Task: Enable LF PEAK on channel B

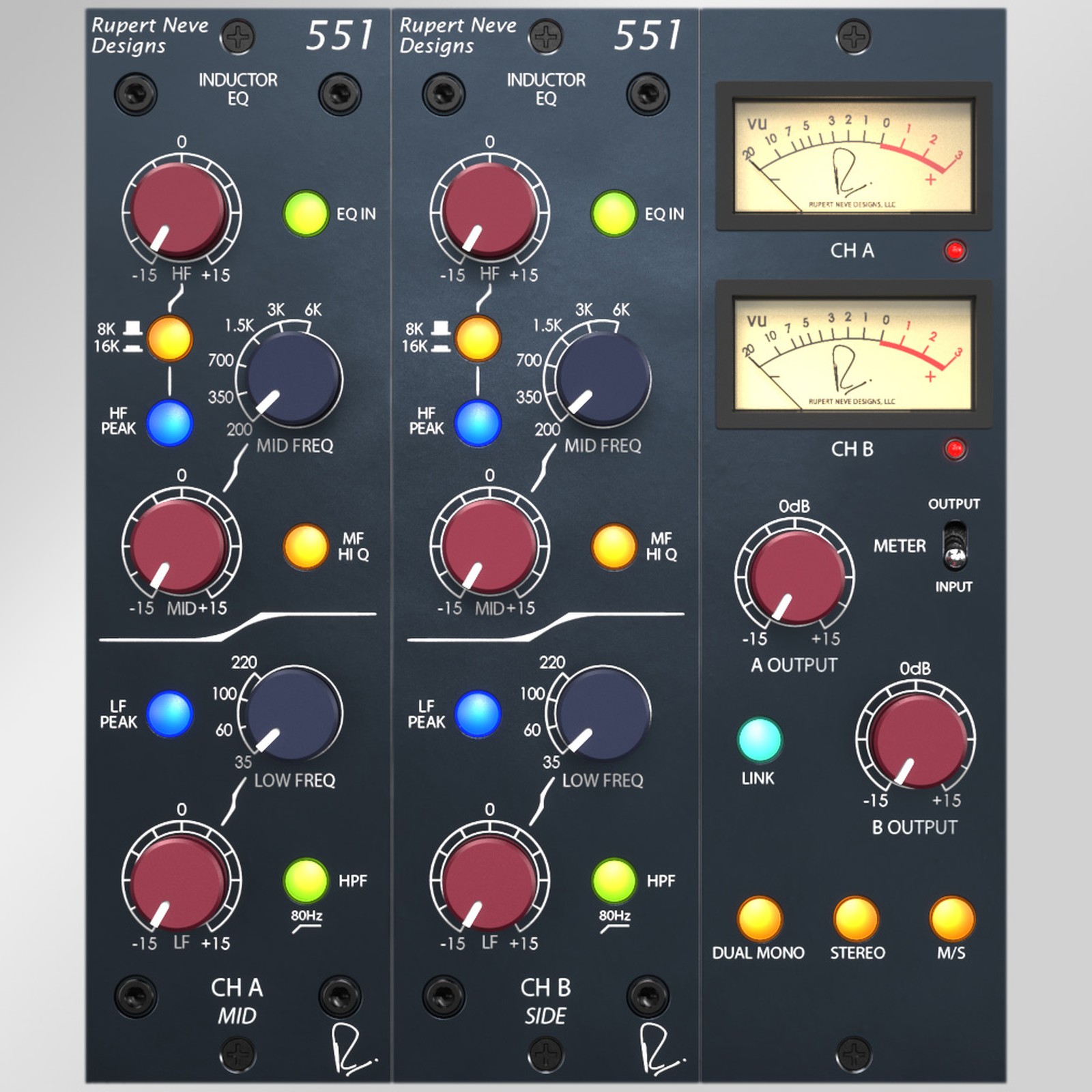Action: click(x=478, y=714)
